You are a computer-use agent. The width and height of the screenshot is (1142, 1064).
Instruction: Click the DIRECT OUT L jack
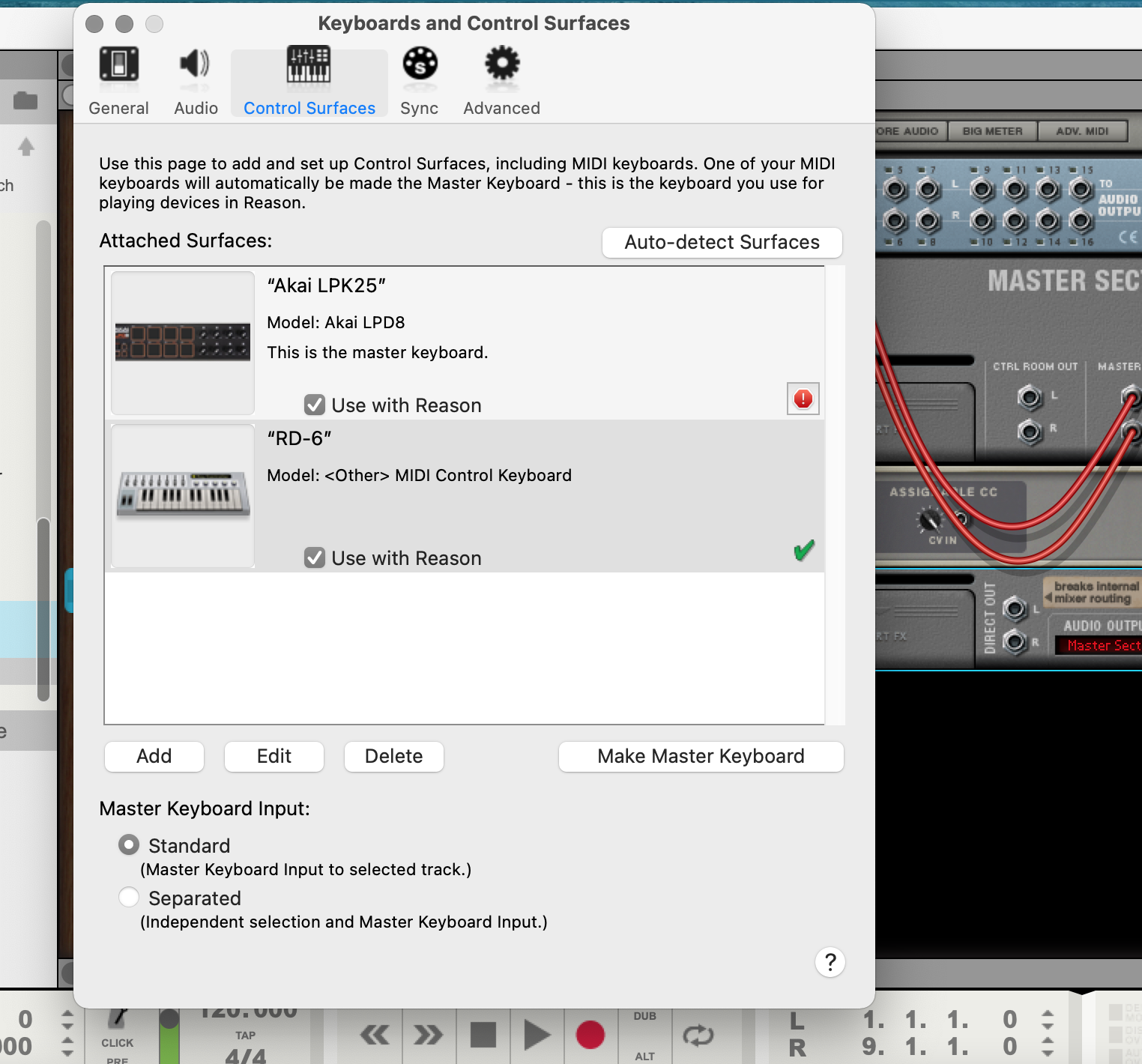coord(1015,608)
